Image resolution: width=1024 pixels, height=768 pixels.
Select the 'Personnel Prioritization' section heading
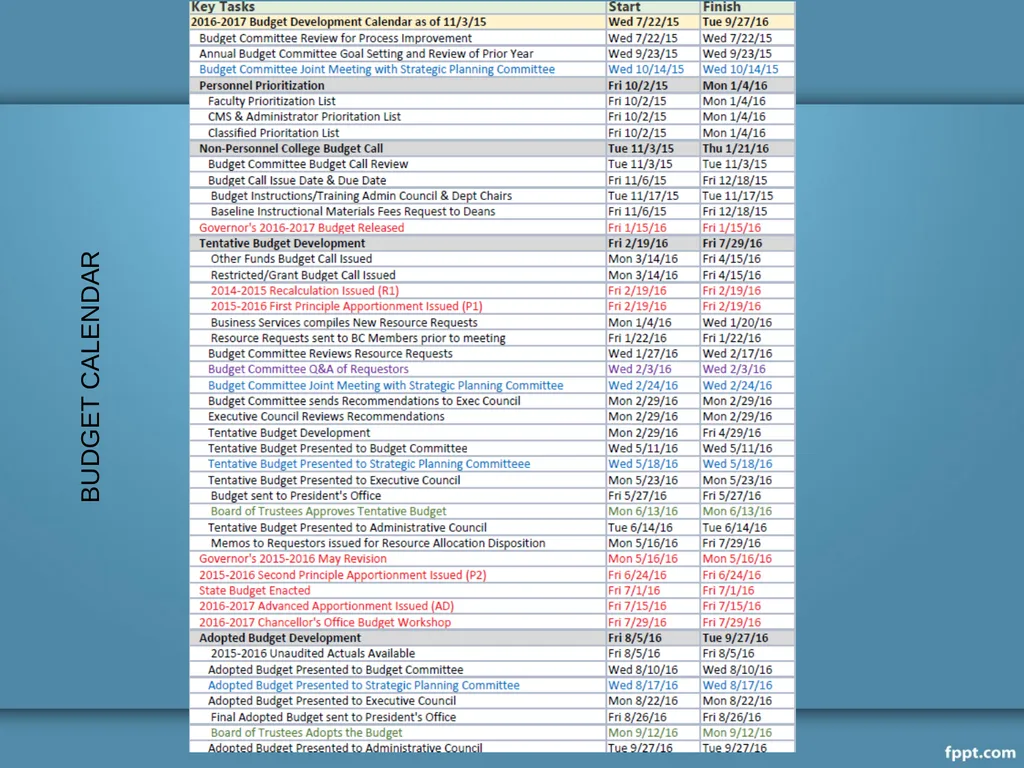pos(261,86)
